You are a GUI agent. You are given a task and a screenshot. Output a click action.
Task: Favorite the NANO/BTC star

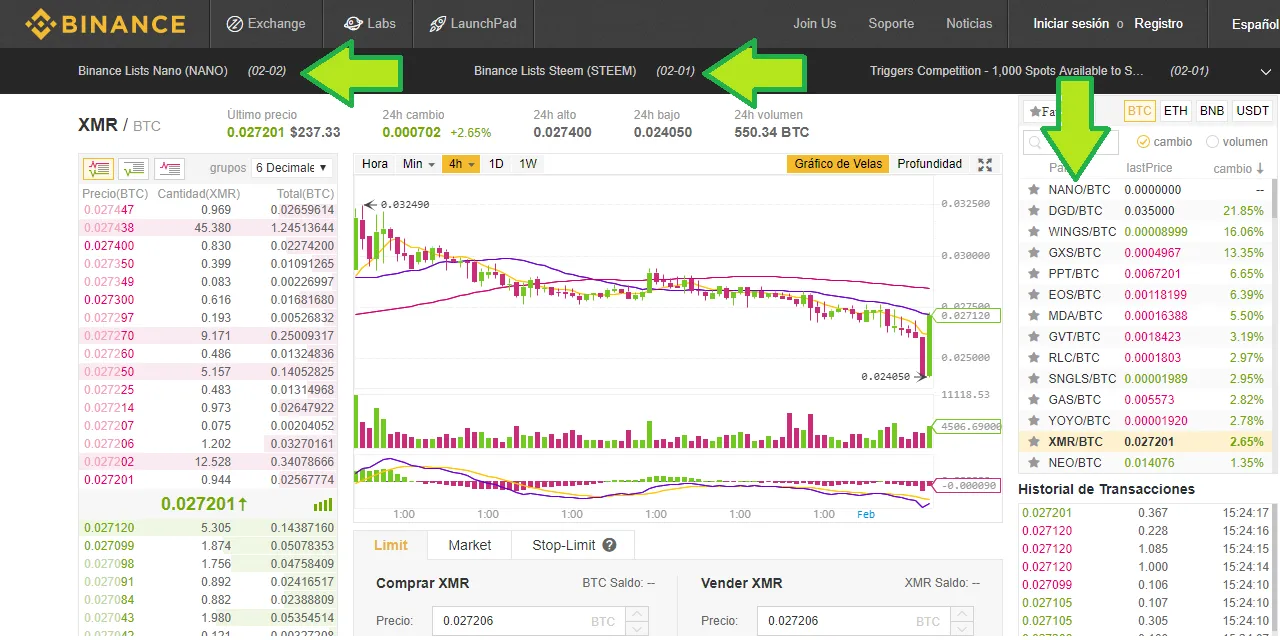point(1034,189)
